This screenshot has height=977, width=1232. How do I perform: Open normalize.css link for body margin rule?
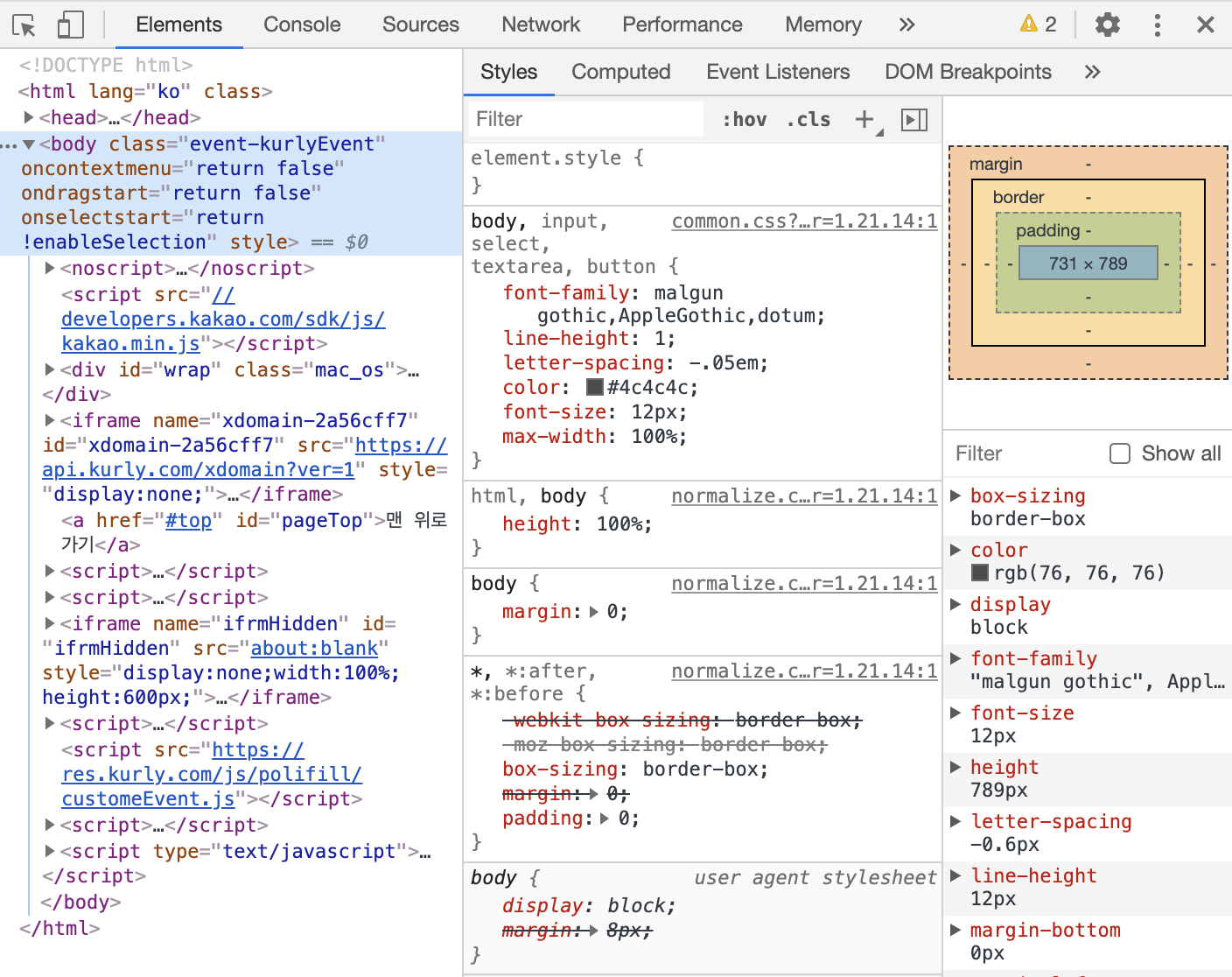(804, 584)
